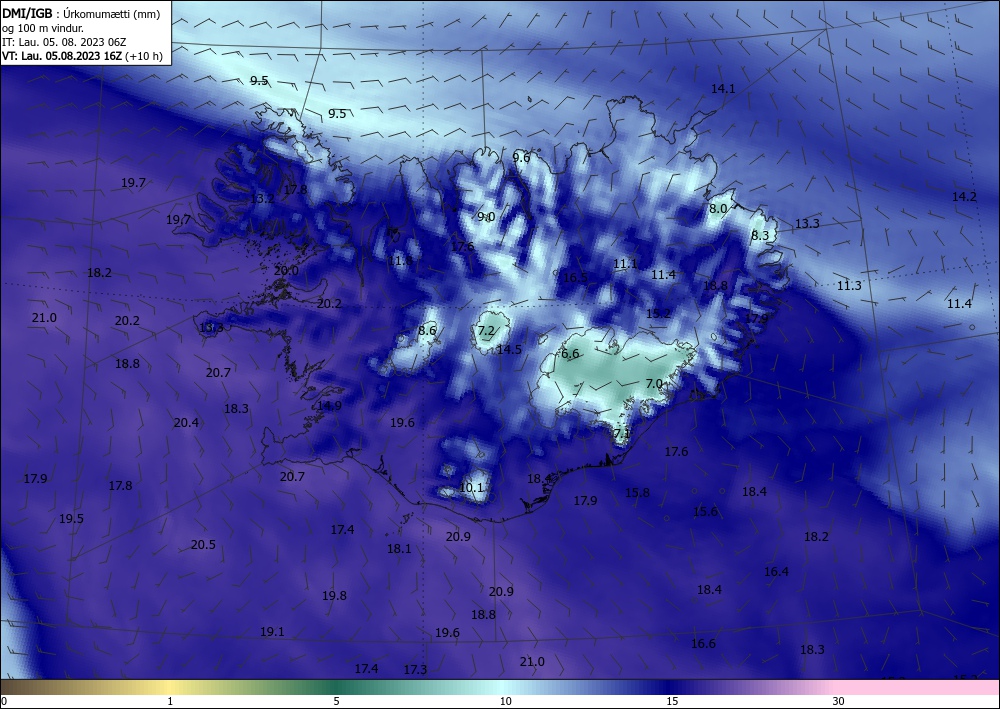The width and height of the screenshot is (1000, 709).
Task: Click the 15.2 value on the map
Action: point(658,314)
